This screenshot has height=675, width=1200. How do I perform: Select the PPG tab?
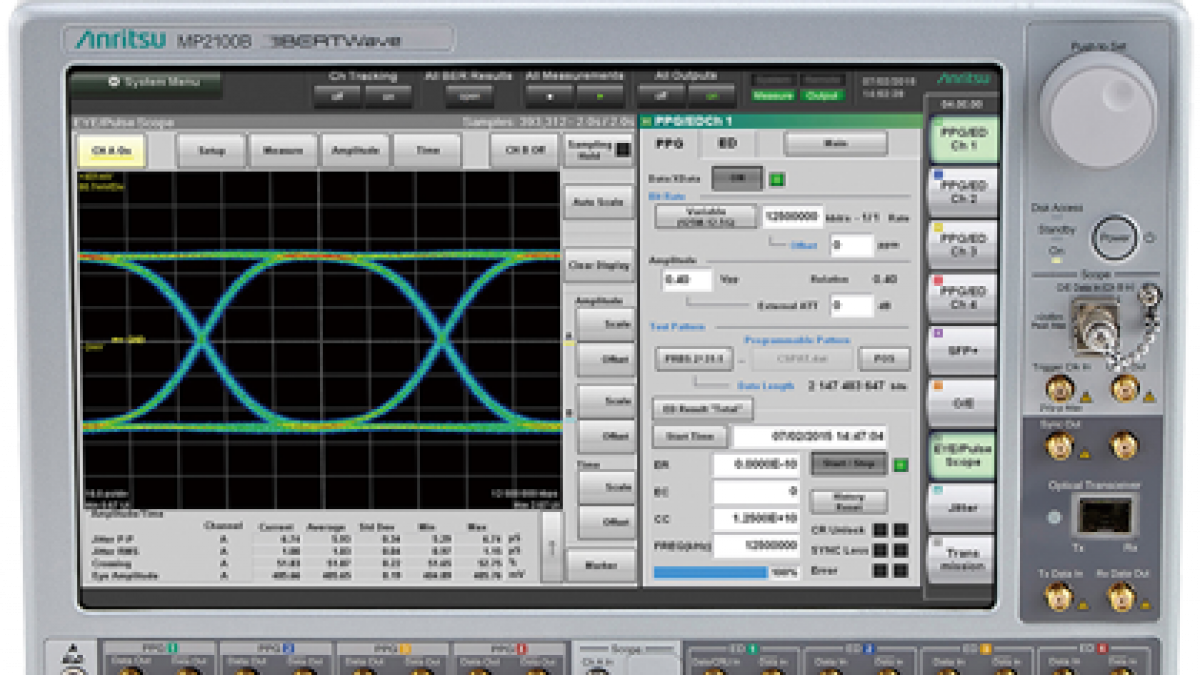coord(668,143)
